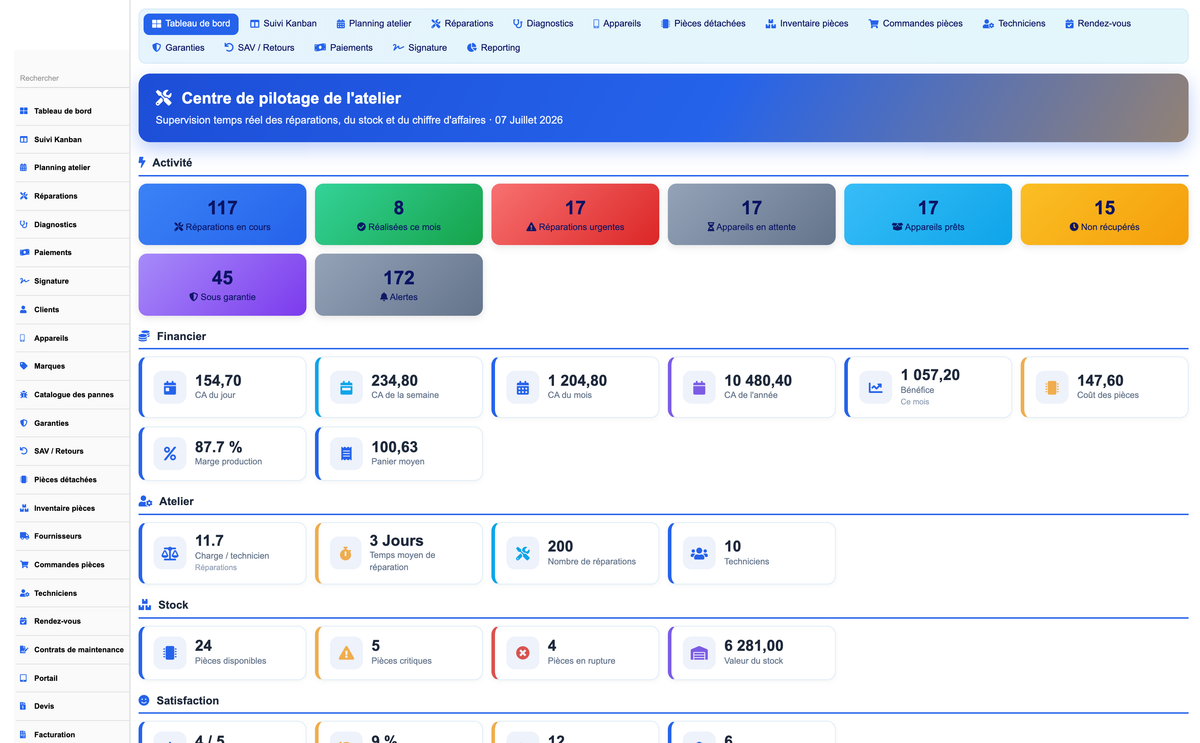Screen dimensions: 1200x743
Task: Go to Pièces détachées top tab
Action: tap(703, 23)
